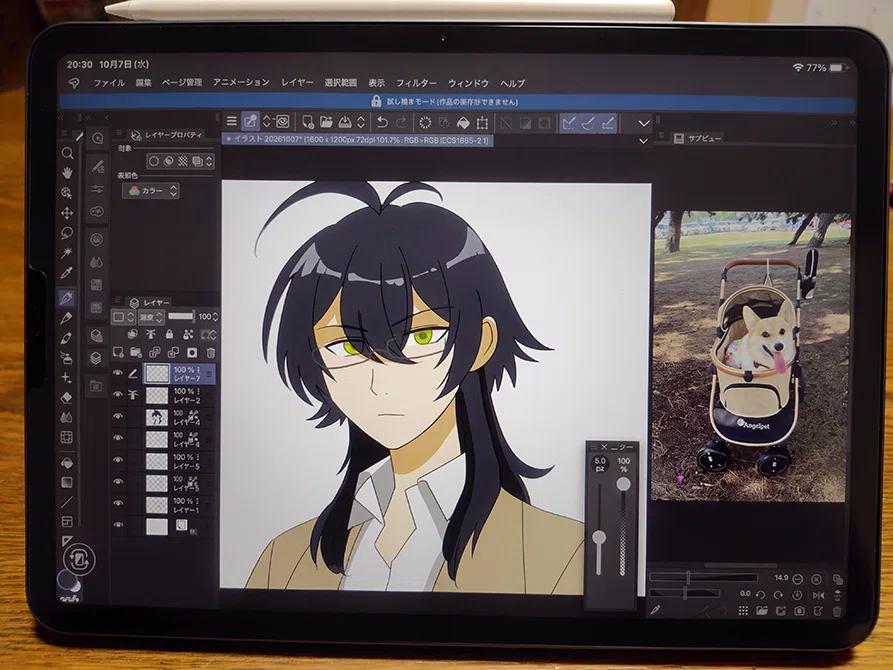The width and height of the screenshot is (893, 670).
Task: Select the magnifier Zoom tool
Action: 67,153
